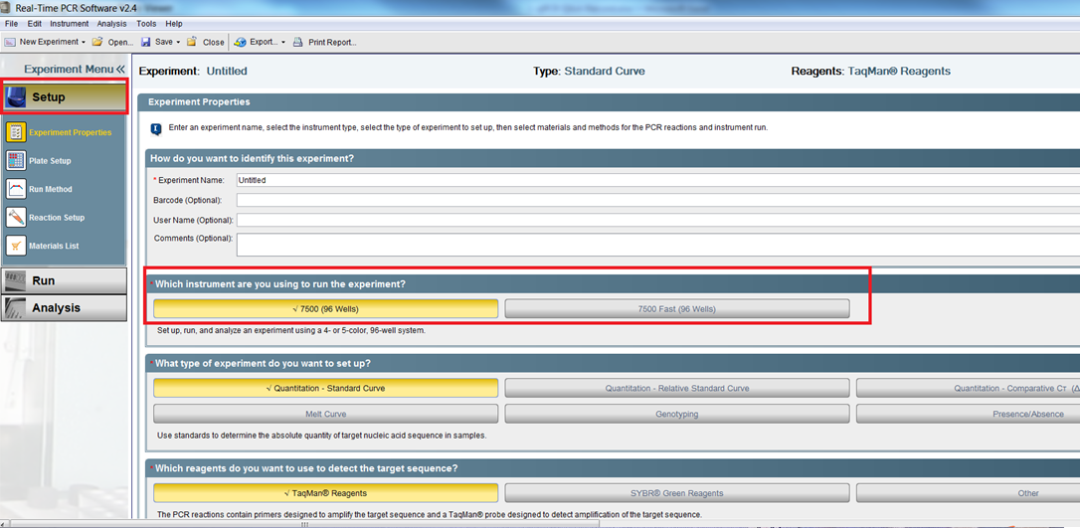
Task: Expand the Analysis section
Action: pyautogui.click(x=64, y=308)
